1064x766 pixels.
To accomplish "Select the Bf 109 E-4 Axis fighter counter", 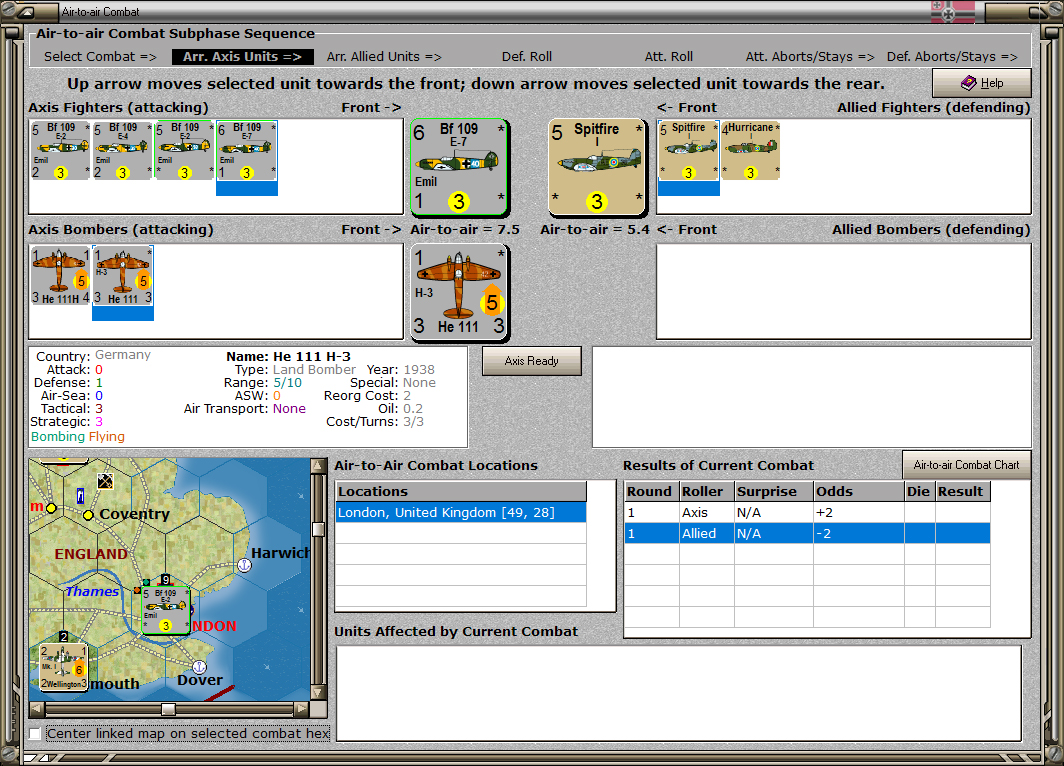I will (x=122, y=151).
